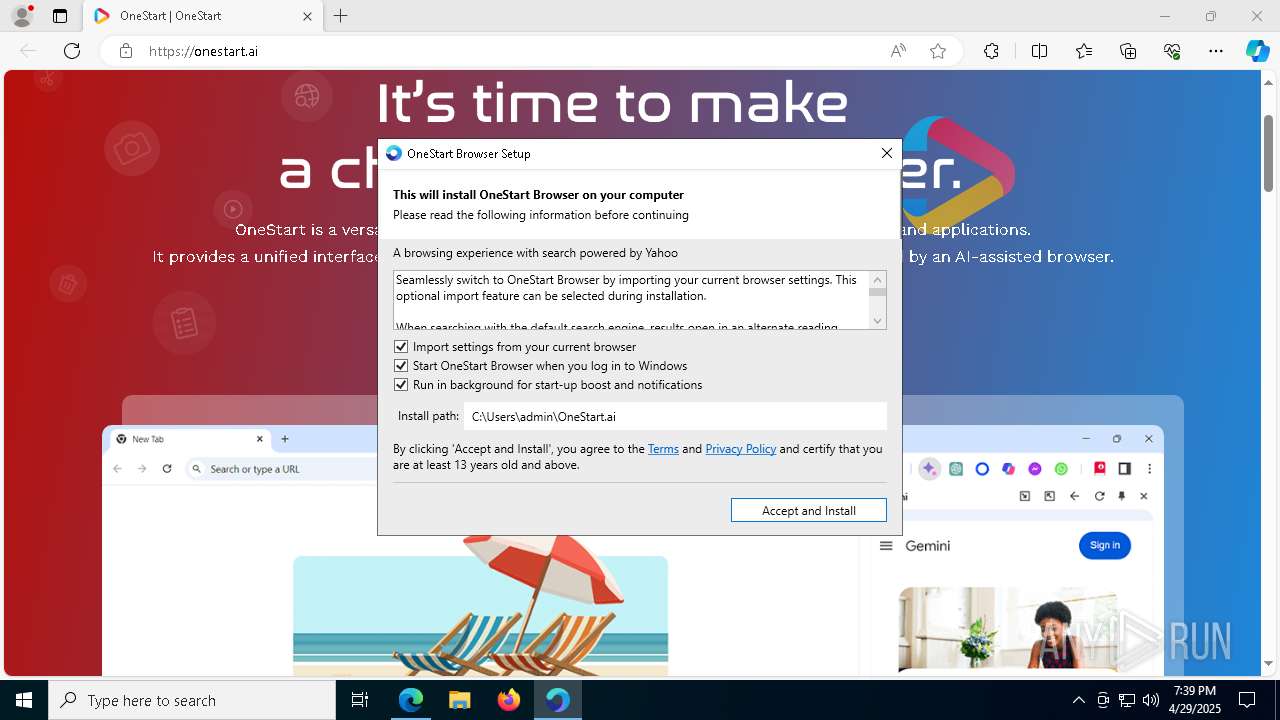This screenshot has height=720, width=1280.
Task: Add page to favorites star icon
Action: tap(938, 51)
